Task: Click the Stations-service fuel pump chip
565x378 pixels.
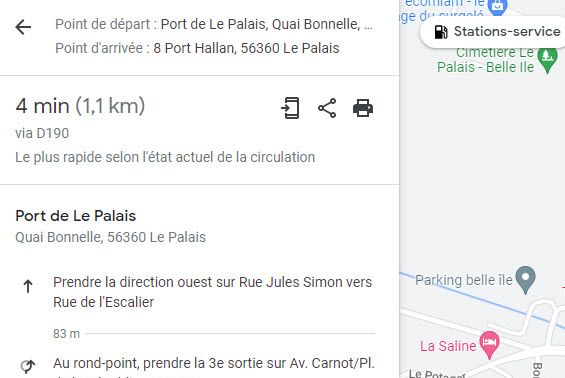Action: (x=497, y=32)
